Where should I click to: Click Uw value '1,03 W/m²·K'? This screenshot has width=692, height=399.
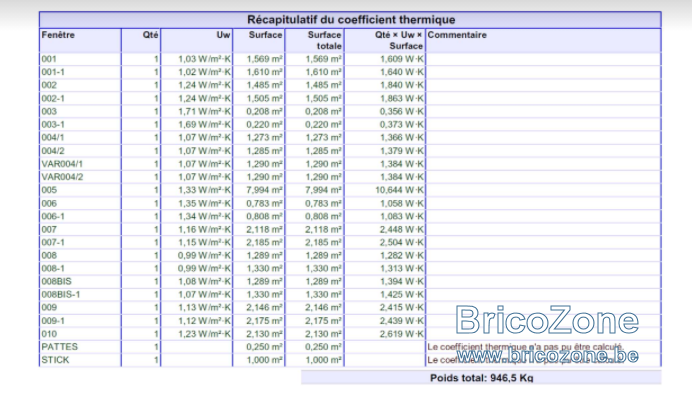204,59
